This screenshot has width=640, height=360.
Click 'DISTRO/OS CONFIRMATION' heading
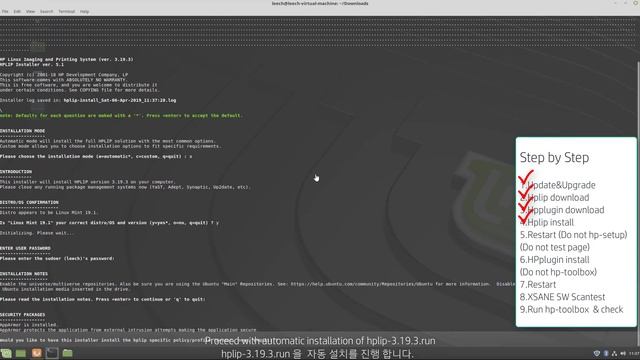[29, 202]
